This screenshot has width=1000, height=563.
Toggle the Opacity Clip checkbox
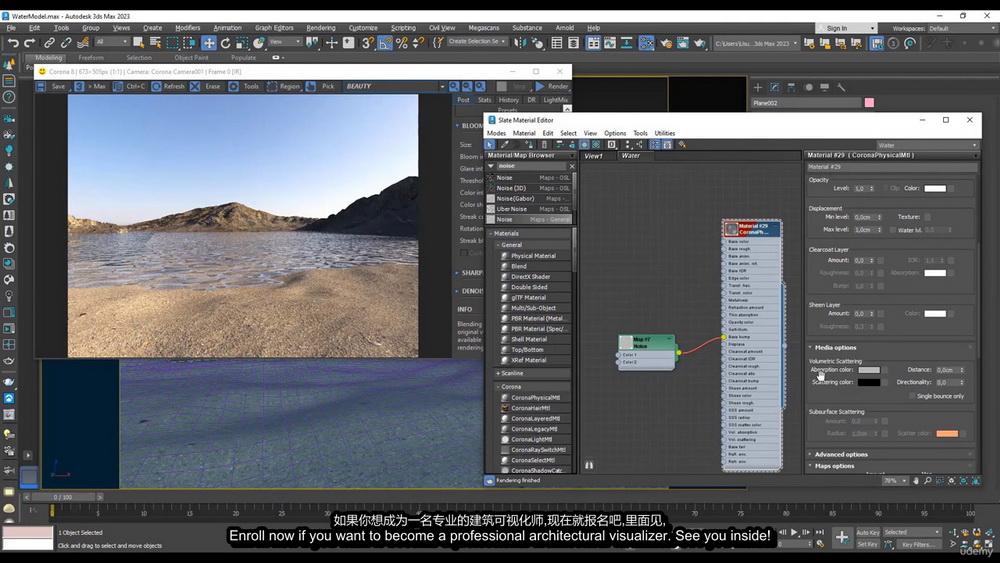coord(883,188)
